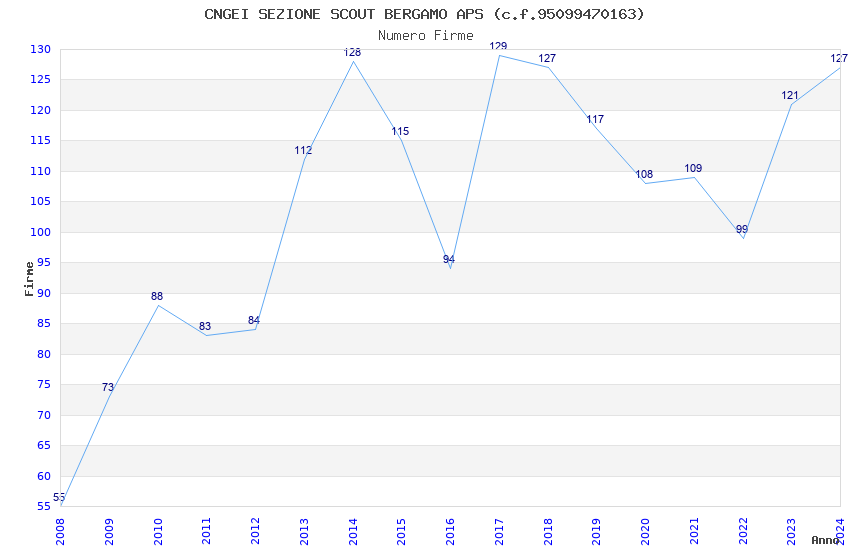Click the x-axis year 2019
850x550 pixels.
point(596,532)
